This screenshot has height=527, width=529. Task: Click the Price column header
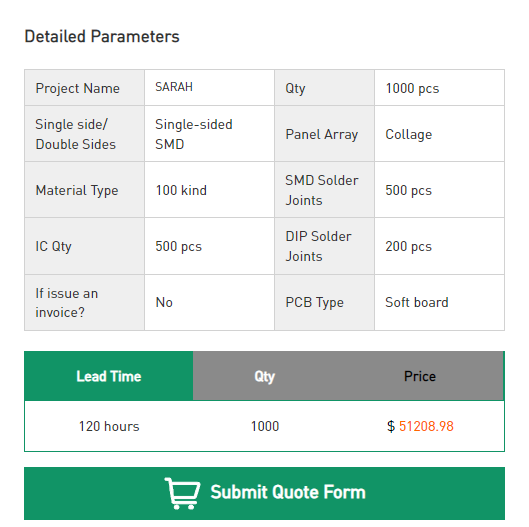[x=420, y=376]
